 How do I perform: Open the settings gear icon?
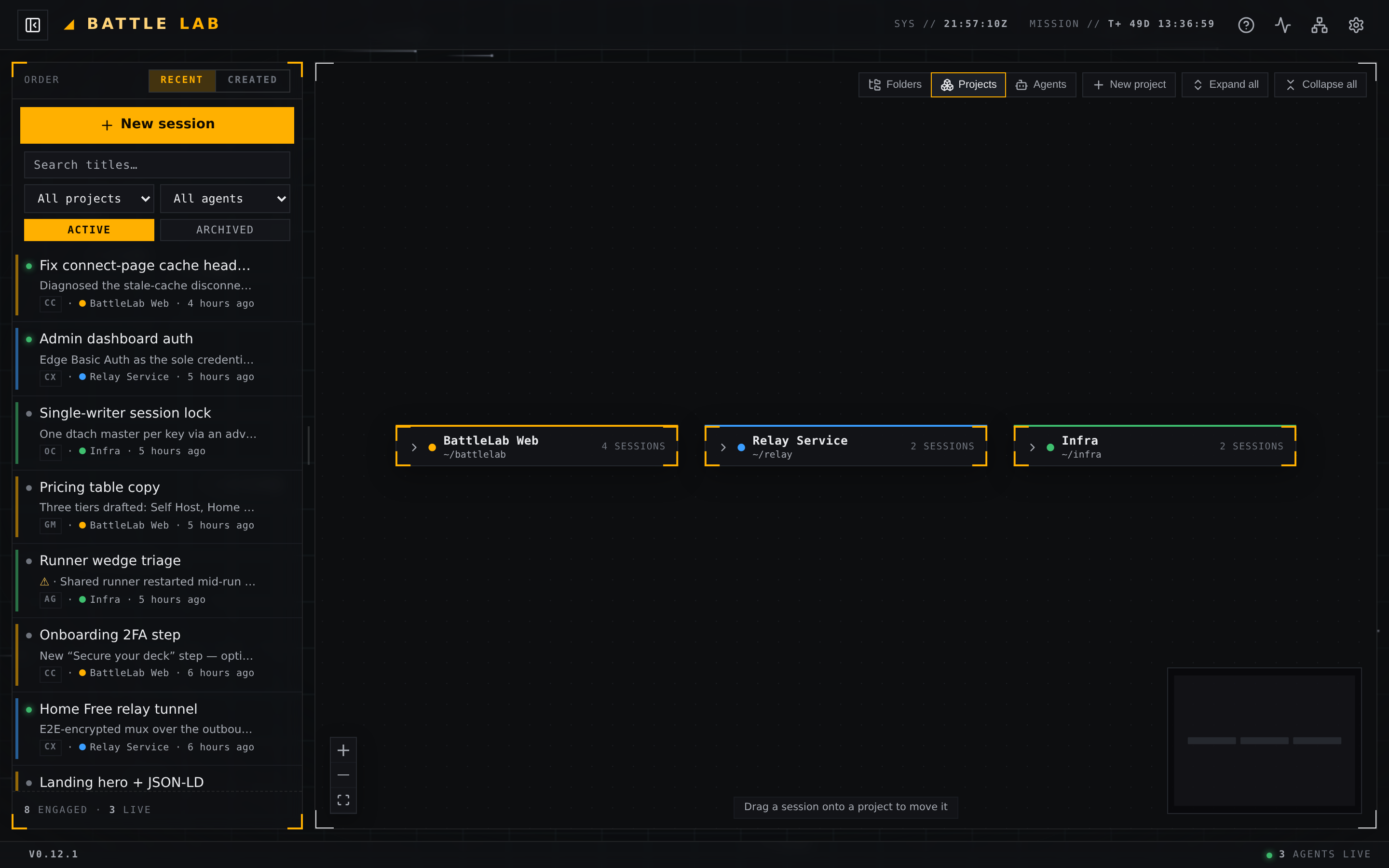[1356, 25]
